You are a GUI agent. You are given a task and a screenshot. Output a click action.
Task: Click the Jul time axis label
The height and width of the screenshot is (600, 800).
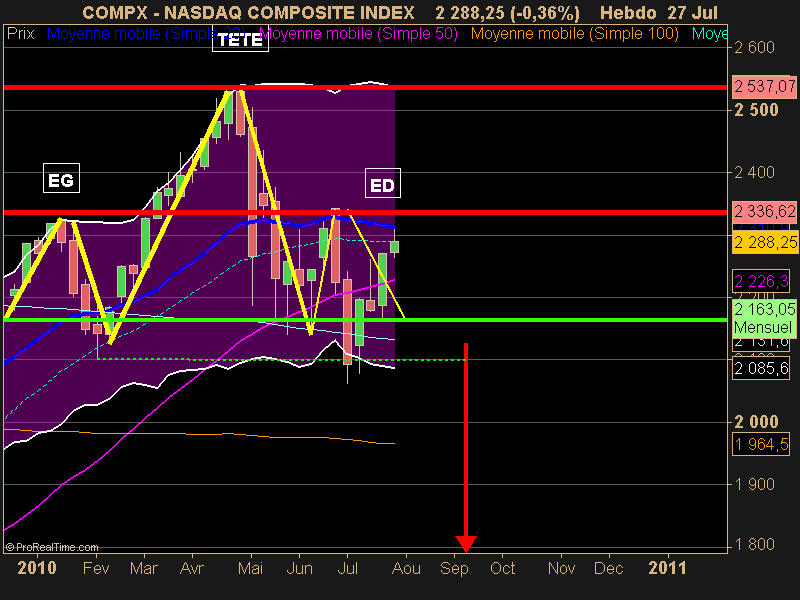tap(347, 568)
